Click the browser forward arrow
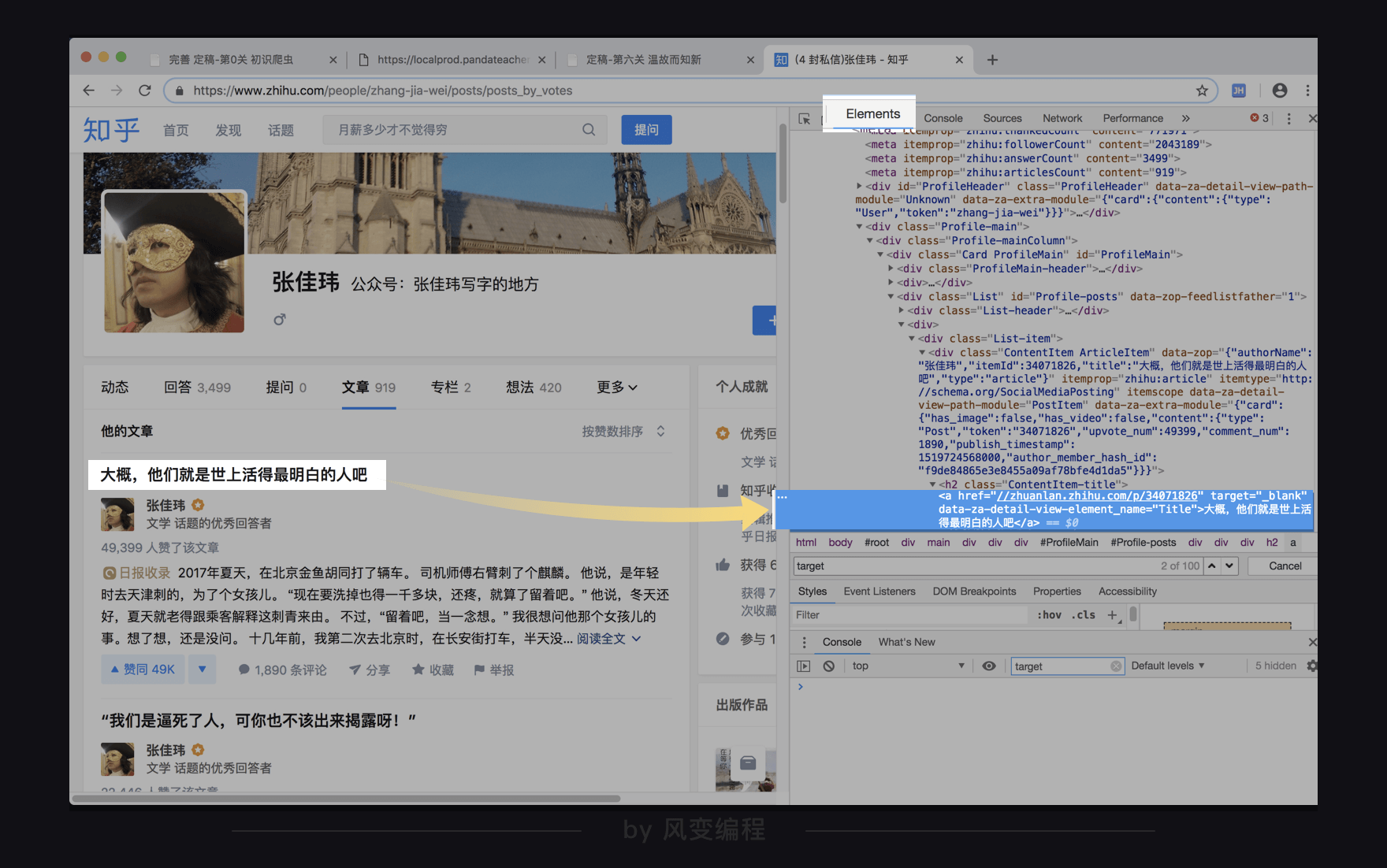This screenshot has height=868, width=1387. pos(117,91)
